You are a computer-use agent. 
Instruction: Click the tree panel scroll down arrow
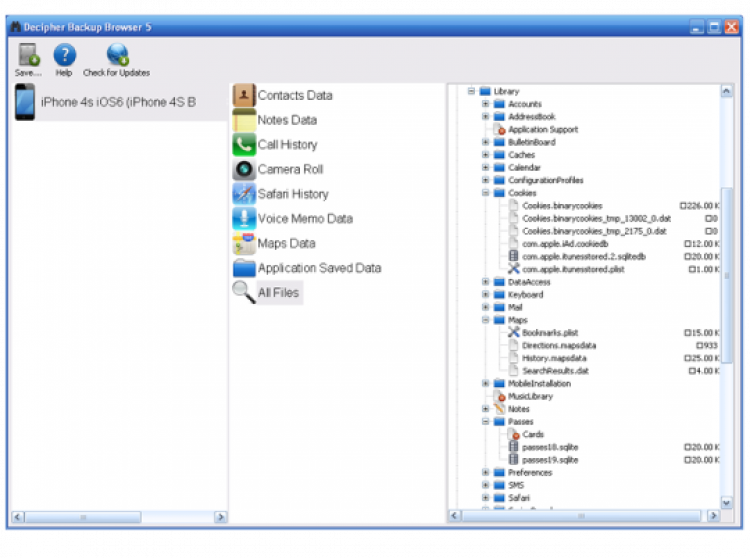[x=727, y=503]
